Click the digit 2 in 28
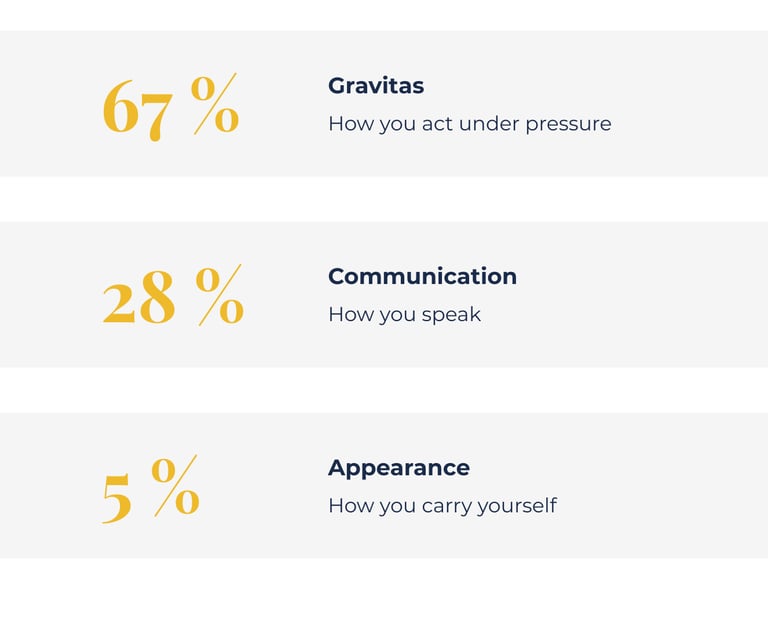 [120, 299]
